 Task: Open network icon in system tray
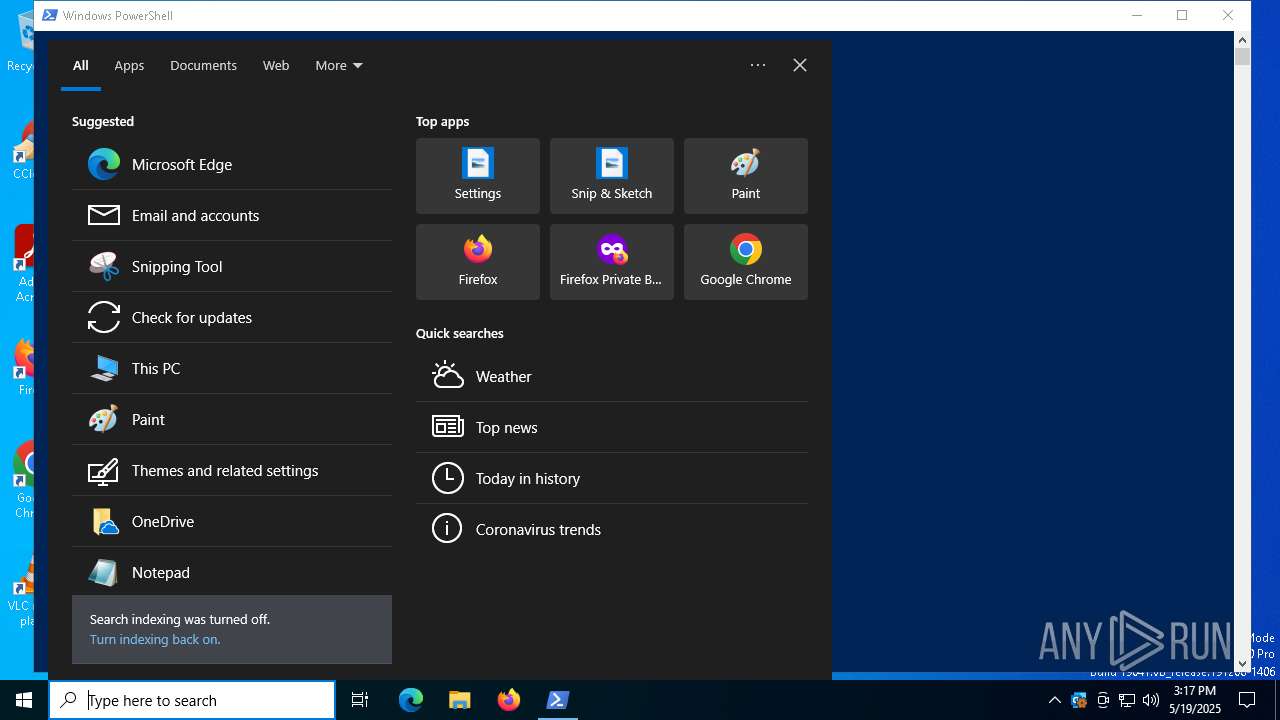[1127, 700]
